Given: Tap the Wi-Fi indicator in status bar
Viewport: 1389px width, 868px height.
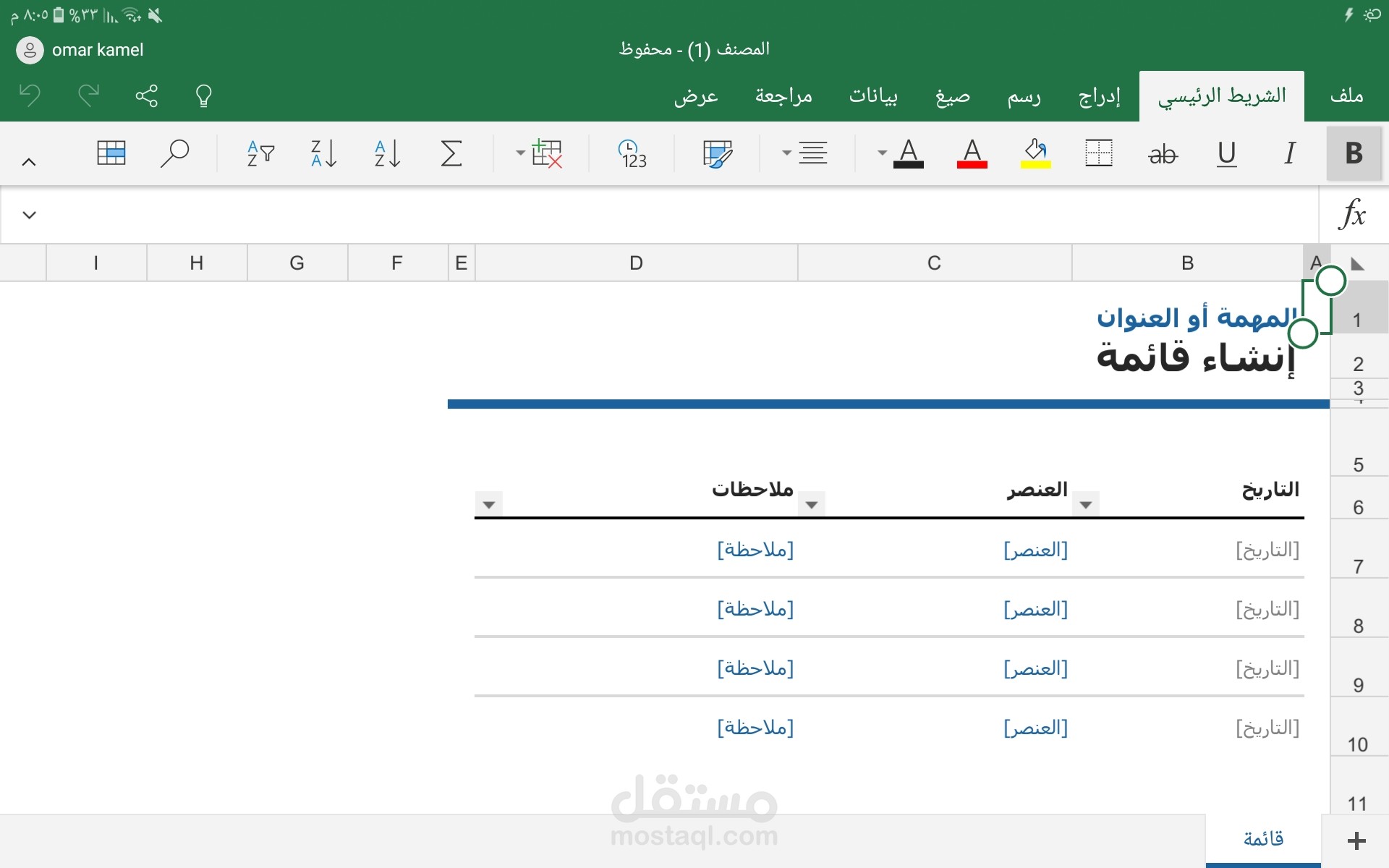Looking at the screenshot, I should (132, 14).
